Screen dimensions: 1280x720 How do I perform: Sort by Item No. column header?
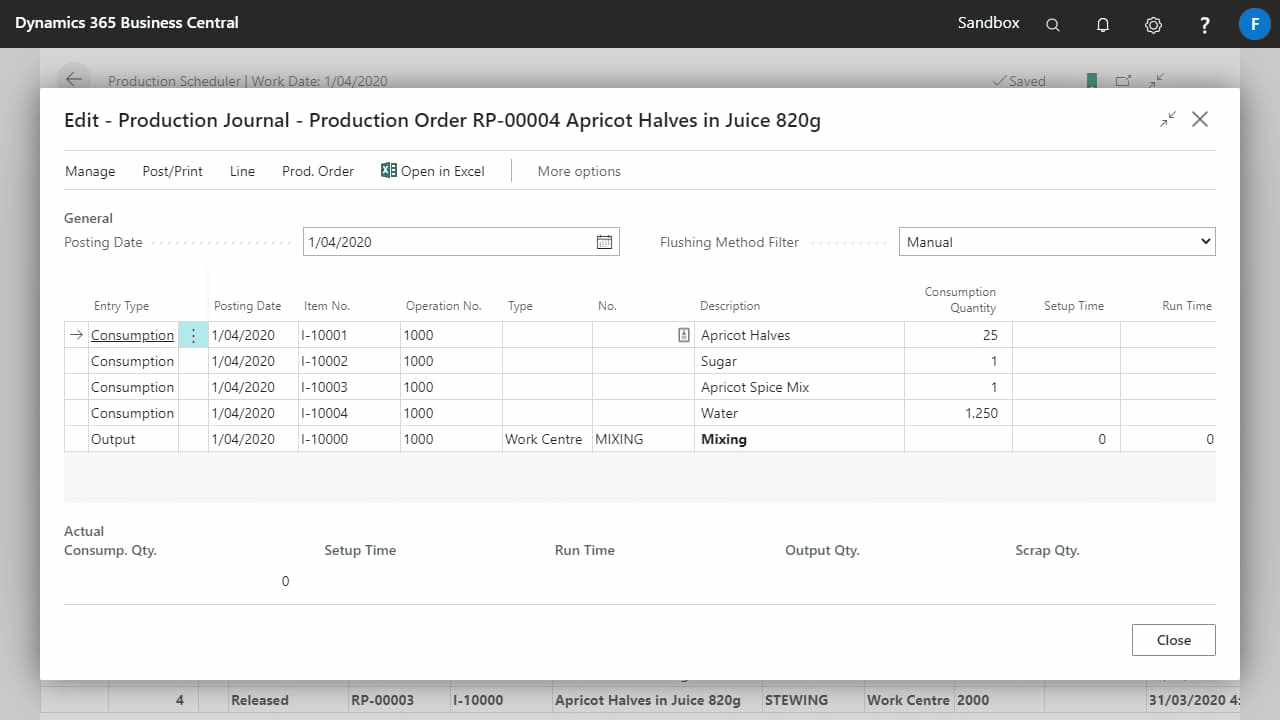(326, 306)
